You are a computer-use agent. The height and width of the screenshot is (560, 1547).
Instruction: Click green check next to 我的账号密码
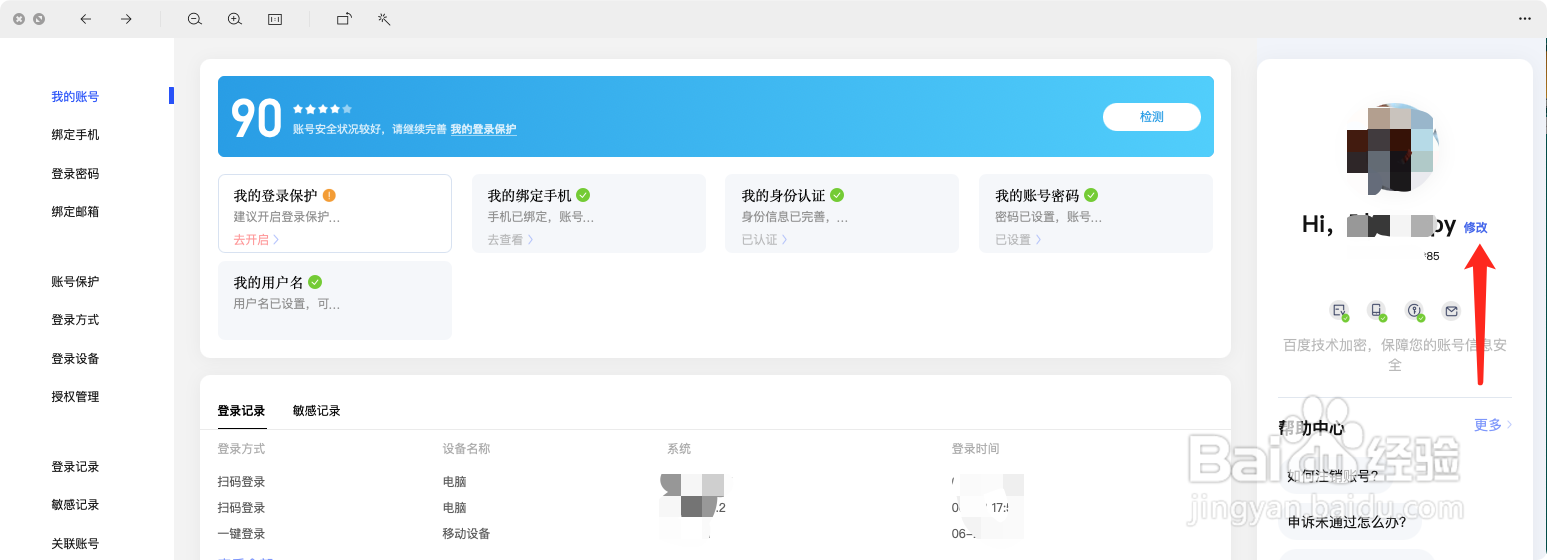(x=1091, y=195)
